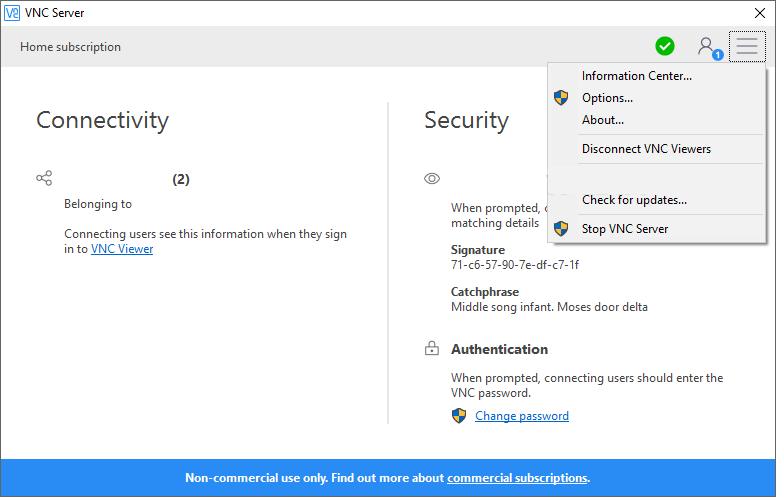
Task: Follow the VNC Viewer hyperlink
Action: pos(122,249)
